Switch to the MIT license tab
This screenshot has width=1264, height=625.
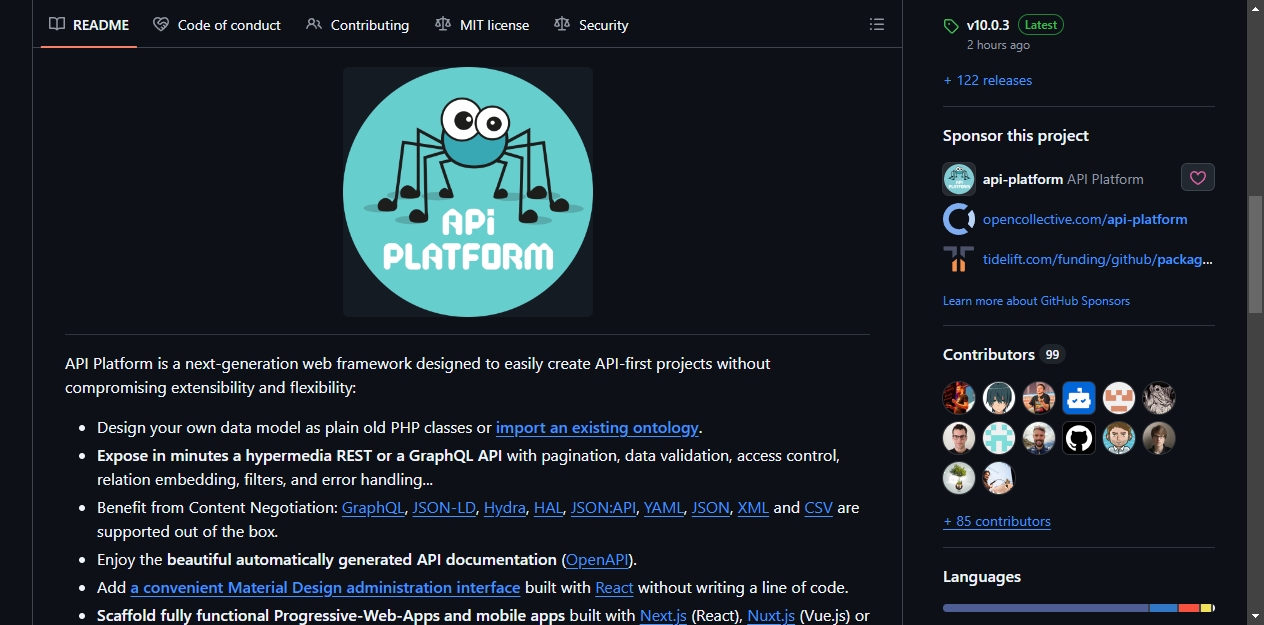(482, 24)
